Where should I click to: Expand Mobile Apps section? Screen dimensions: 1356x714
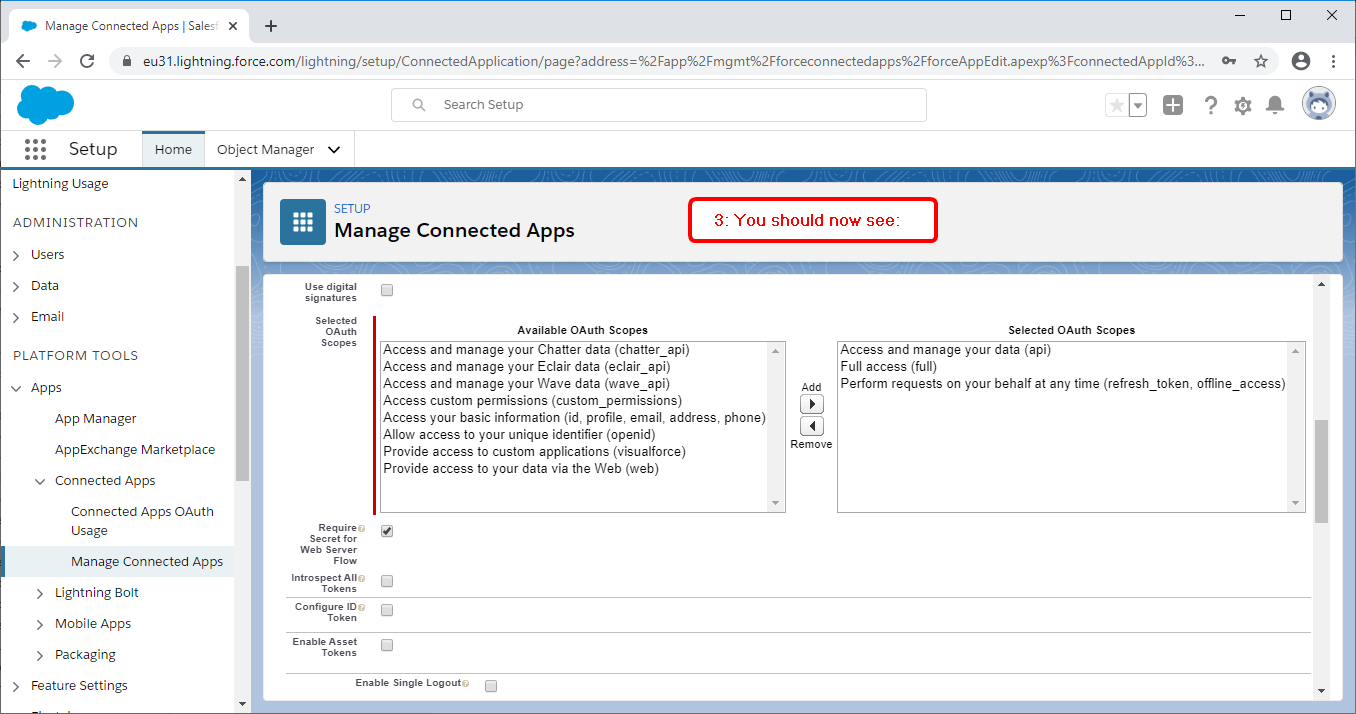click(x=40, y=624)
